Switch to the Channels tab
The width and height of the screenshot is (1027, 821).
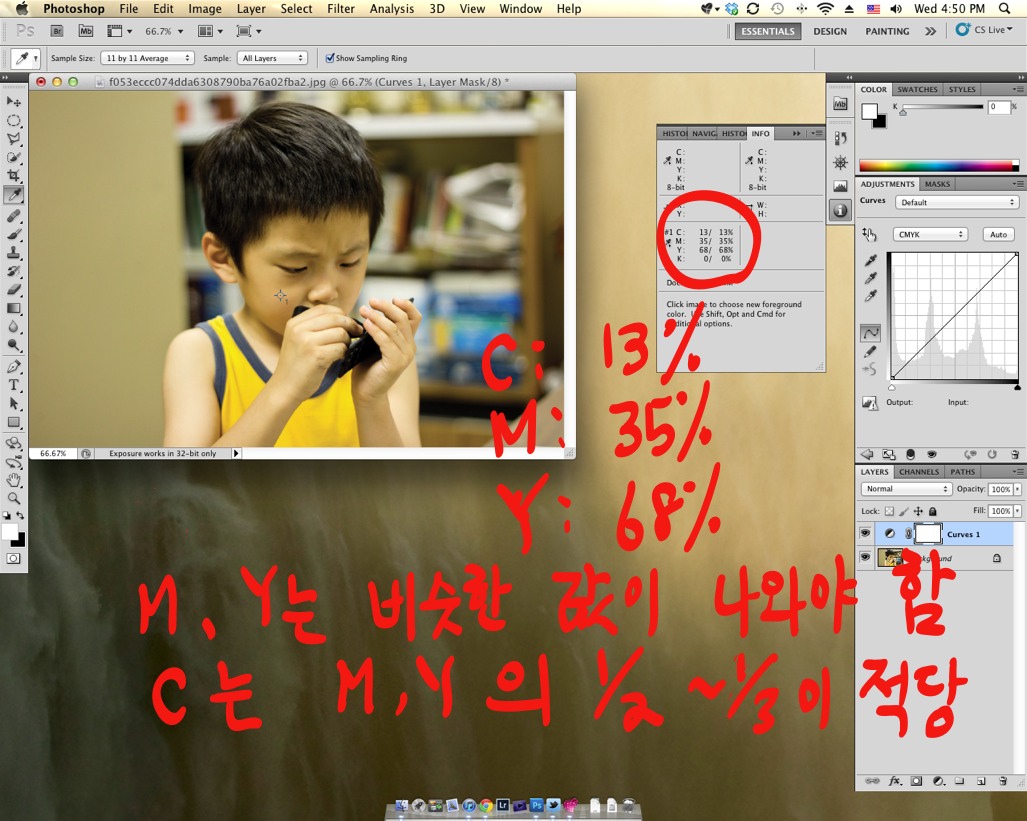tap(918, 472)
